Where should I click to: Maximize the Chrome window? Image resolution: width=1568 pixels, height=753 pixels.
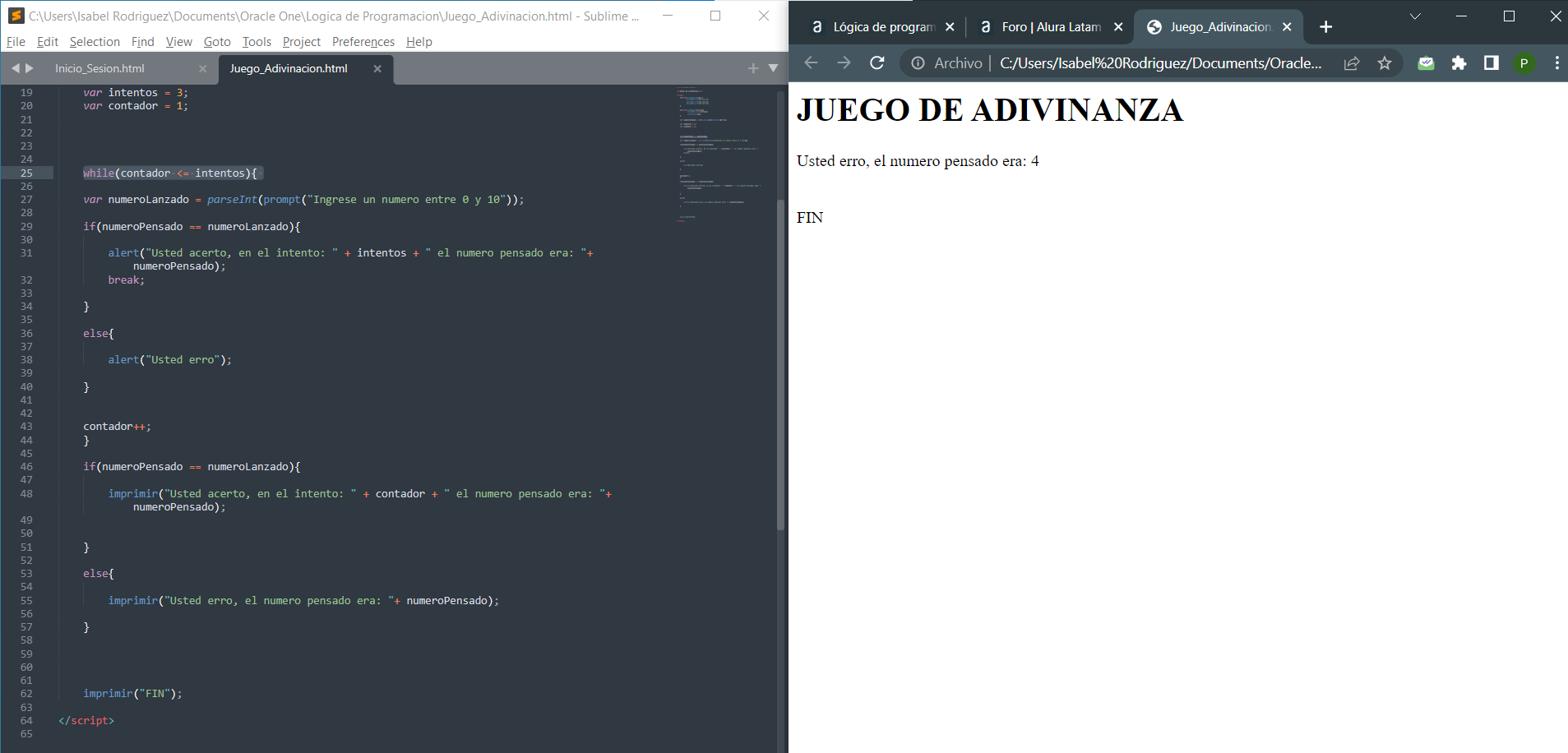[1509, 16]
